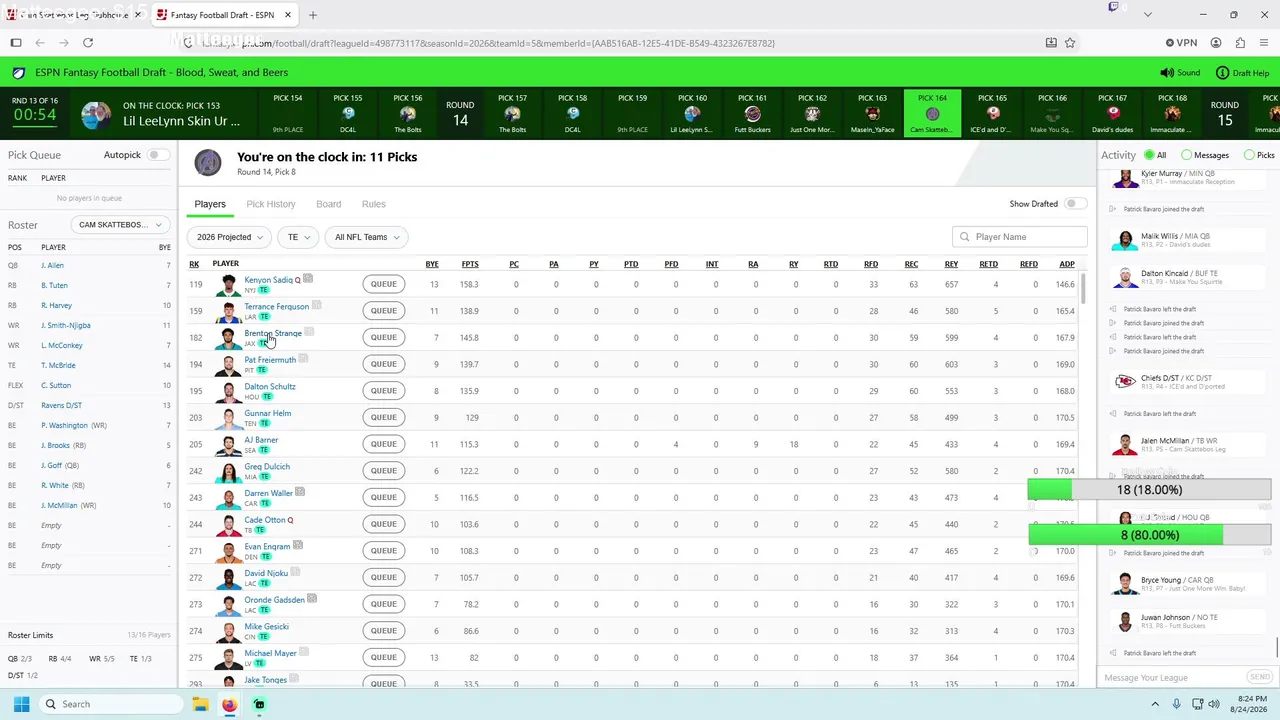Switch to the Board tab
The image size is (1280, 720).
(x=329, y=204)
